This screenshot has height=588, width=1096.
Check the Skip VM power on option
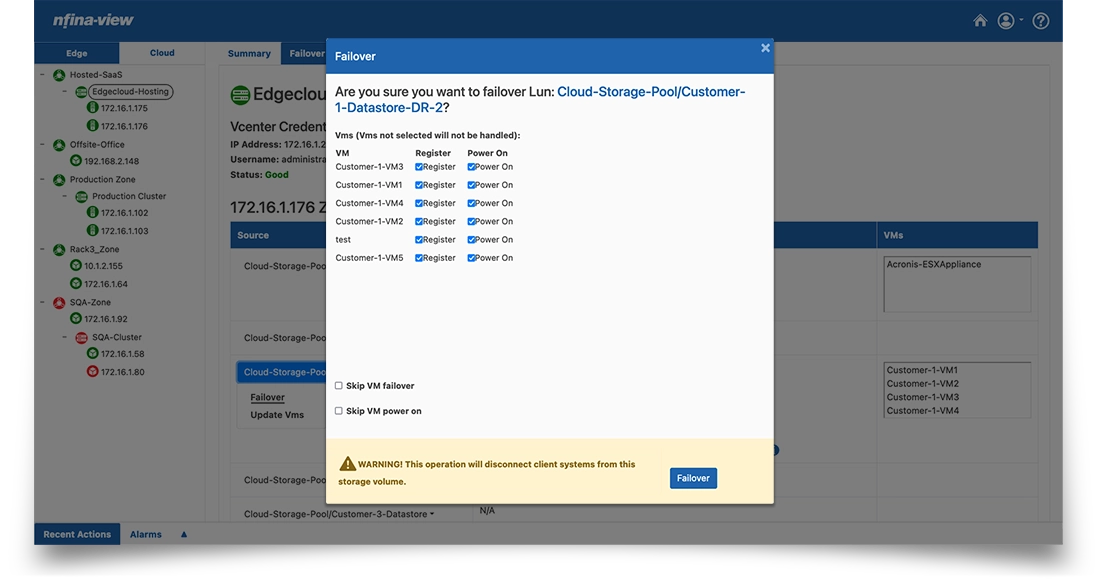pyautogui.click(x=338, y=410)
